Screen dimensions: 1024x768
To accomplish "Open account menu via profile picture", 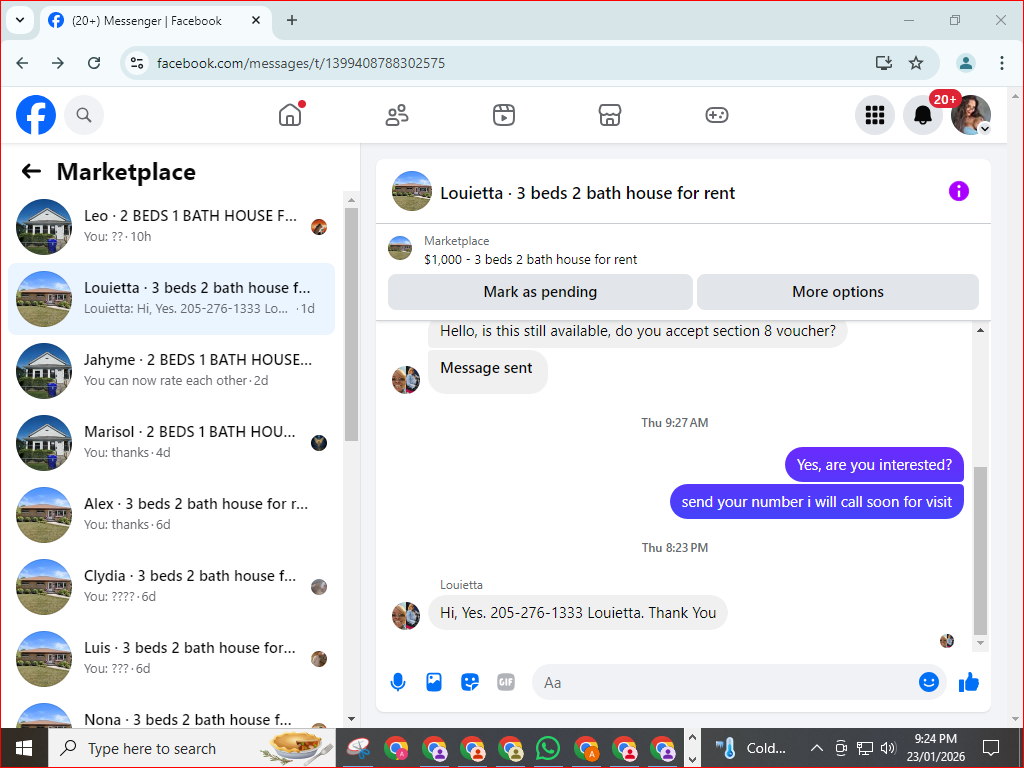I will tap(970, 115).
